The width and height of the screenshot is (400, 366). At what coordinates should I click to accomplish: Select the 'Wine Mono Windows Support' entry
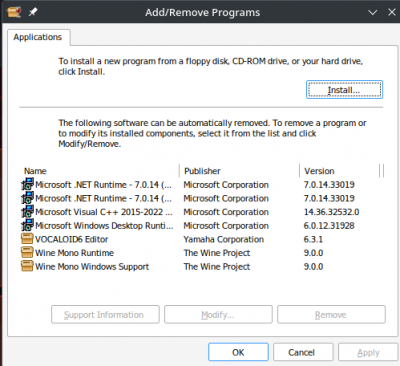pos(92,267)
